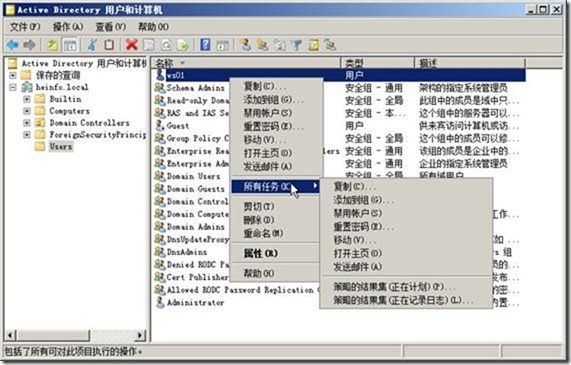The height and width of the screenshot is (365, 571).
Task: Select 移动(V)... in the submenu
Action: pos(406,240)
